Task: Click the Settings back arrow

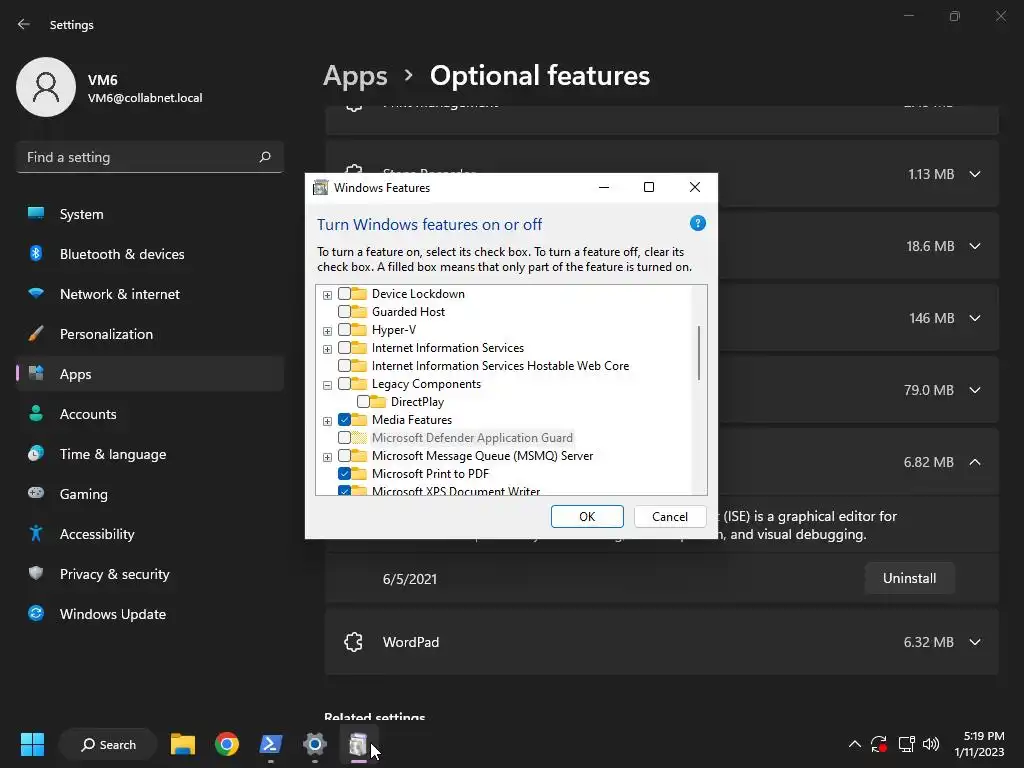Action: [x=24, y=24]
